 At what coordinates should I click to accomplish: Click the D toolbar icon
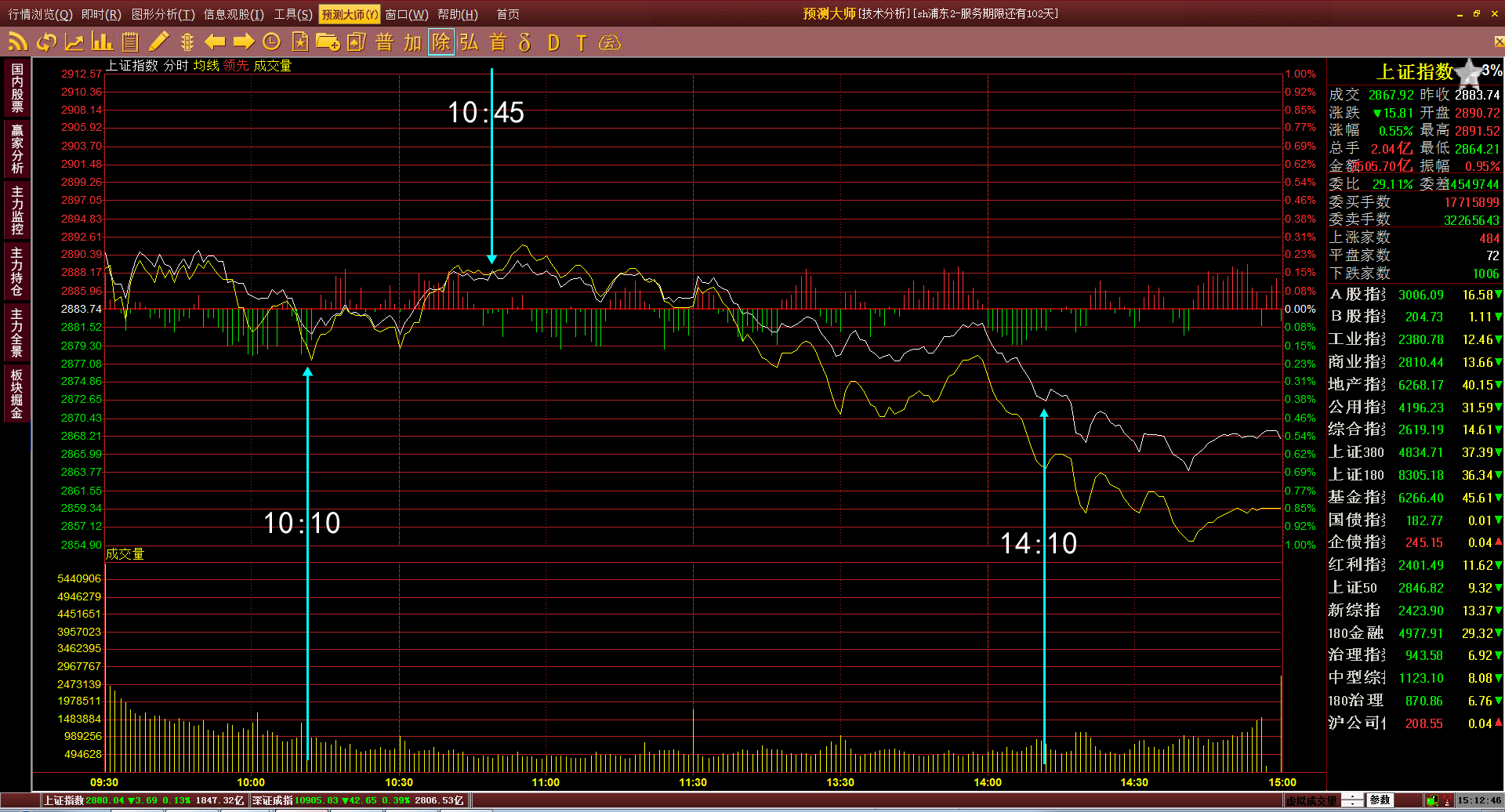tap(553, 42)
